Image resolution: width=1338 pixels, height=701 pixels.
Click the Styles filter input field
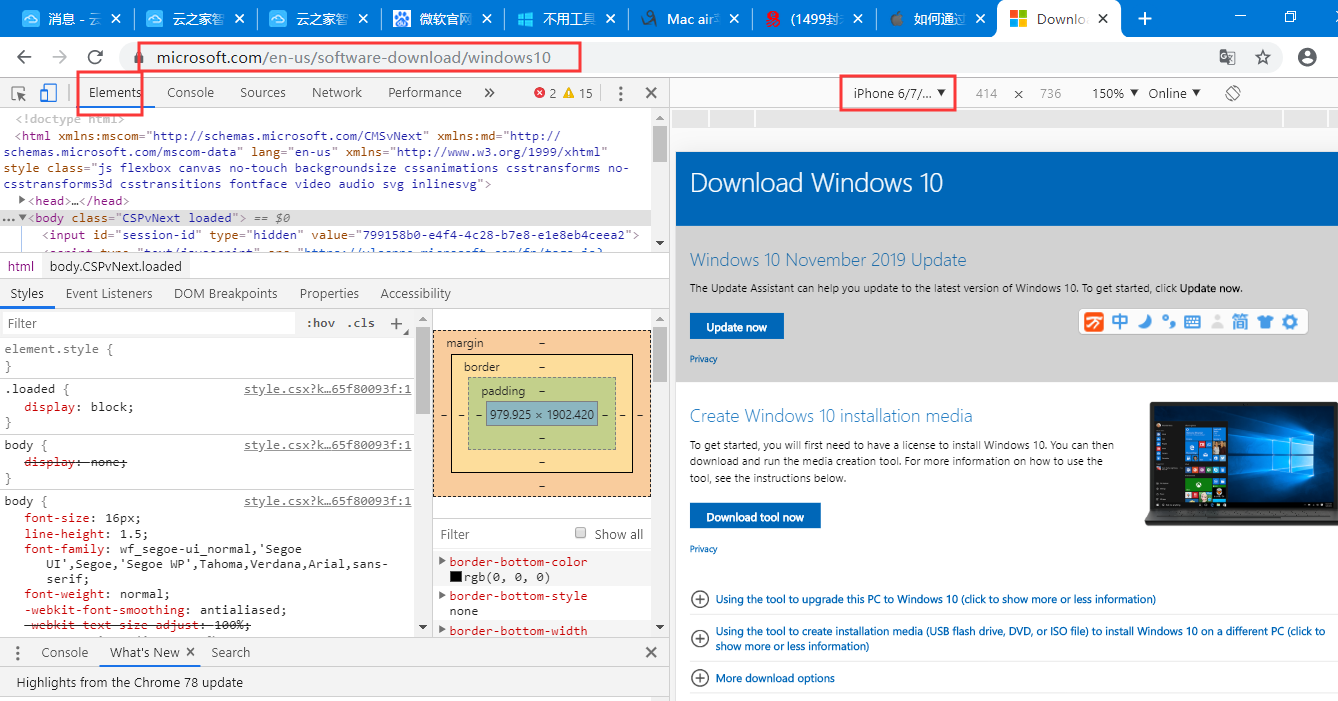[150, 324]
